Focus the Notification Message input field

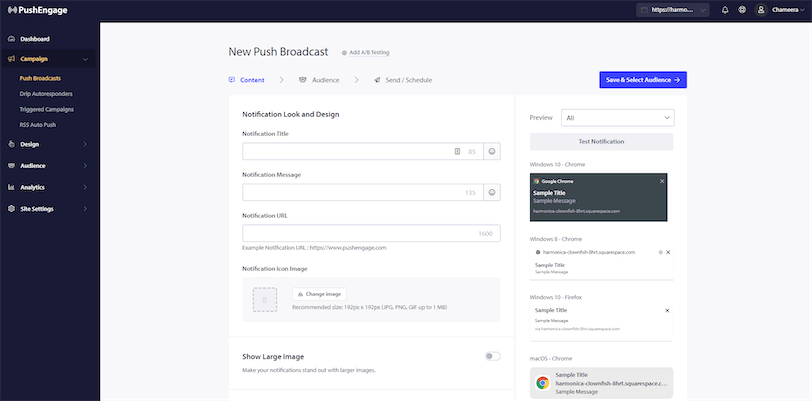tap(363, 192)
